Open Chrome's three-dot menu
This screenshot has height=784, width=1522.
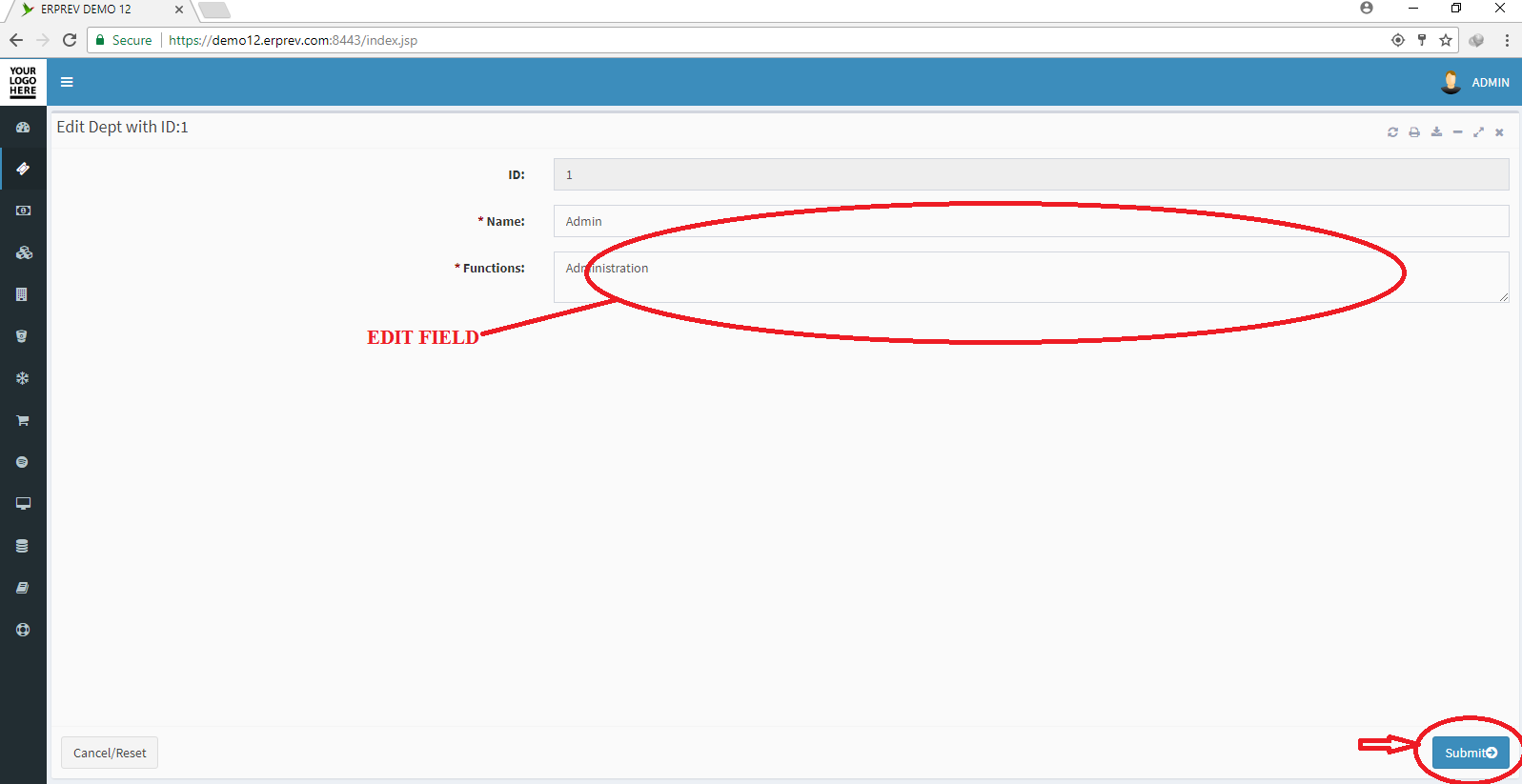tap(1507, 40)
